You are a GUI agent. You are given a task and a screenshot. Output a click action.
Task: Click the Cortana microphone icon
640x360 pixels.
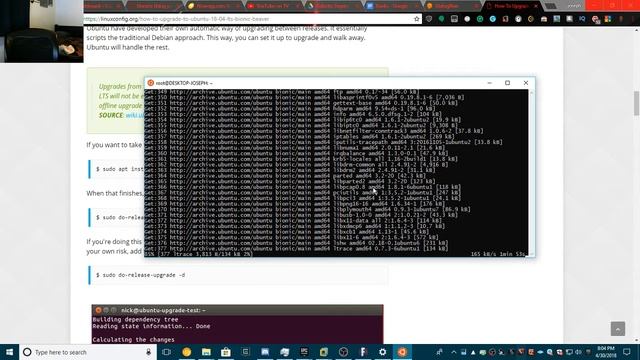(149, 352)
